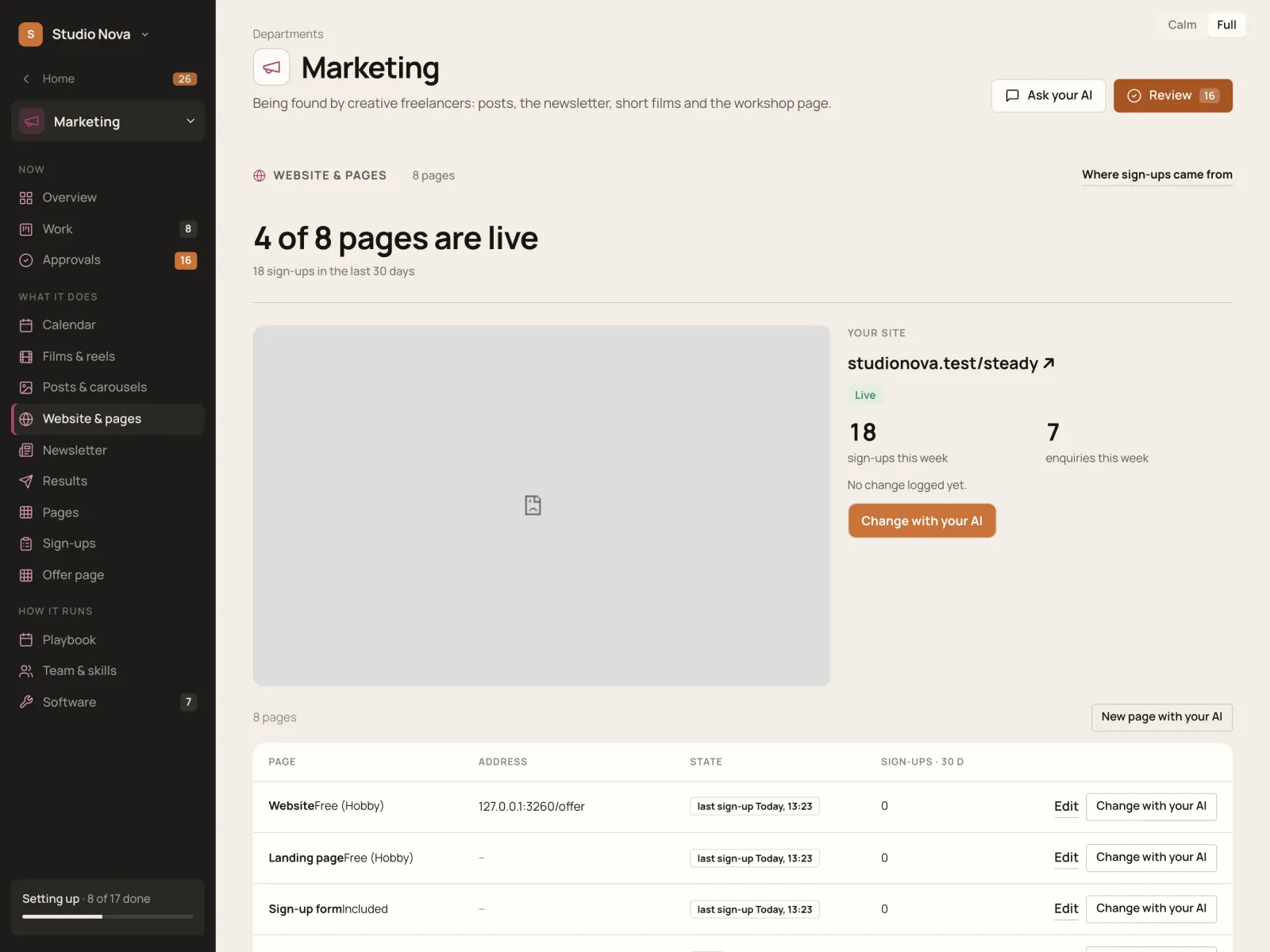
Task: Open the Pages menu item
Action: (108, 512)
